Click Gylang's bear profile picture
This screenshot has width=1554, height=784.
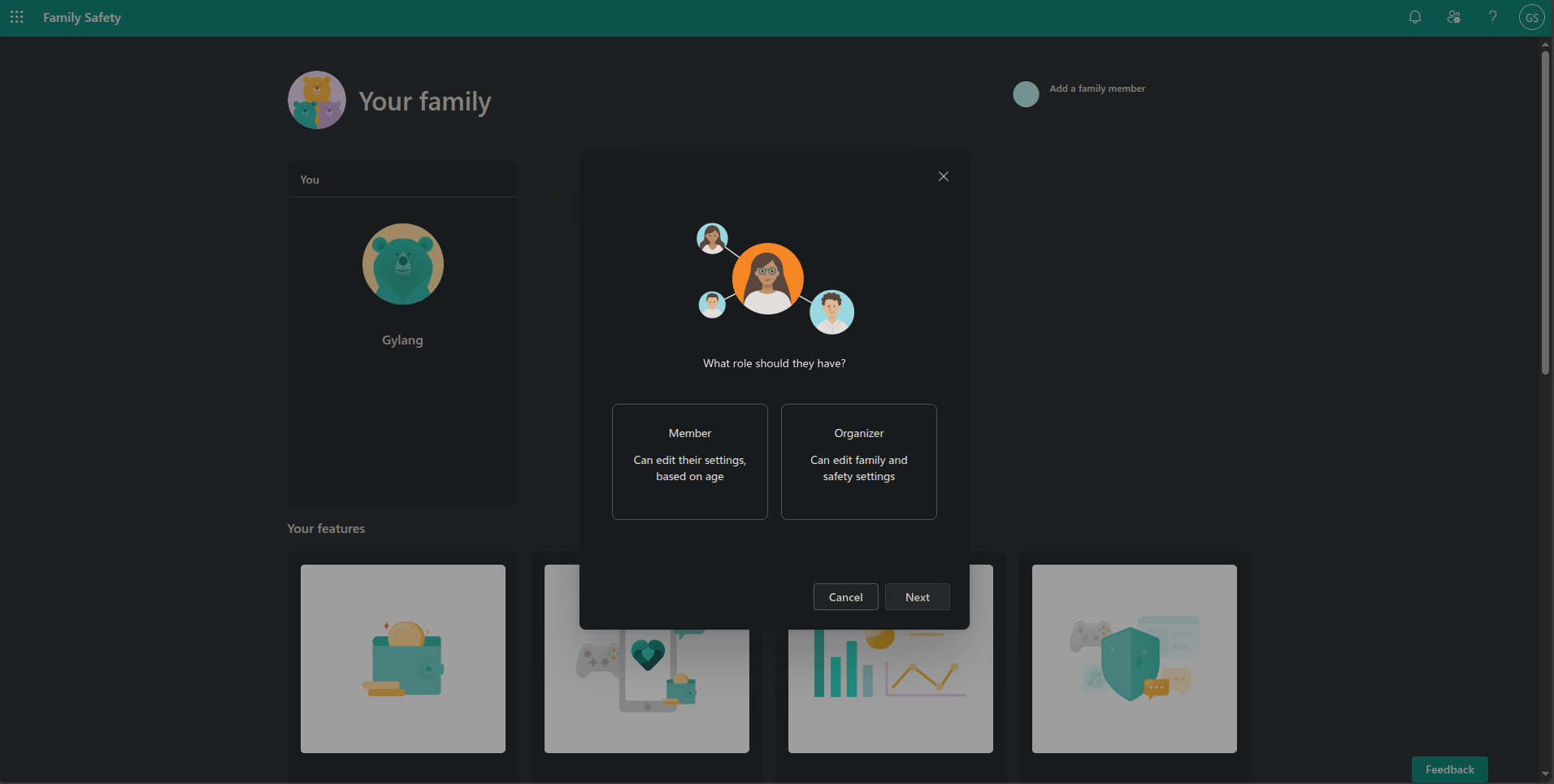[402, 264]
